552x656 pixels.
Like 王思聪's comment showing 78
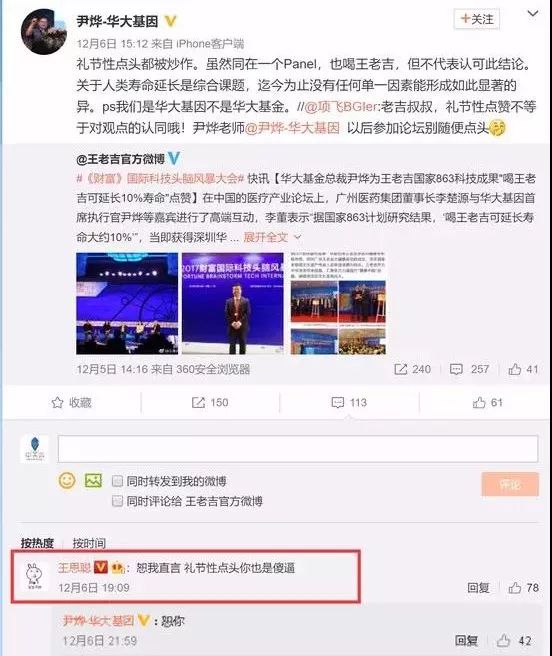tap(524, 588)
